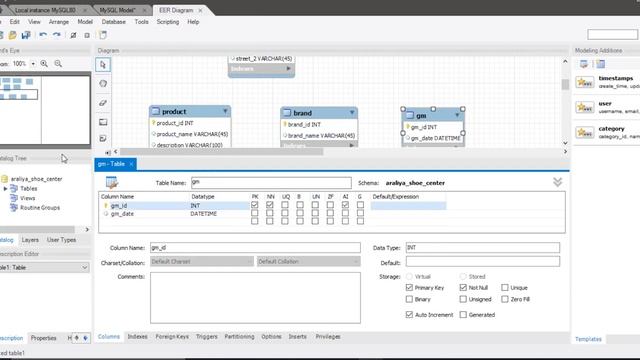Open the Arrange menu

[59, 22]
